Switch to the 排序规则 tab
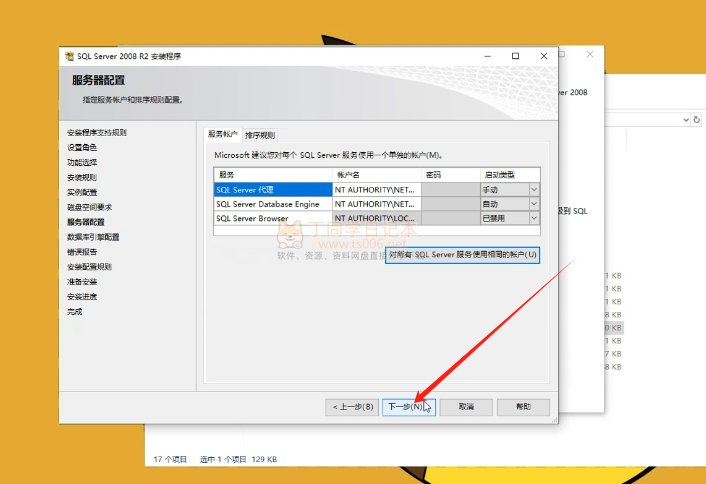 [260, 135]
